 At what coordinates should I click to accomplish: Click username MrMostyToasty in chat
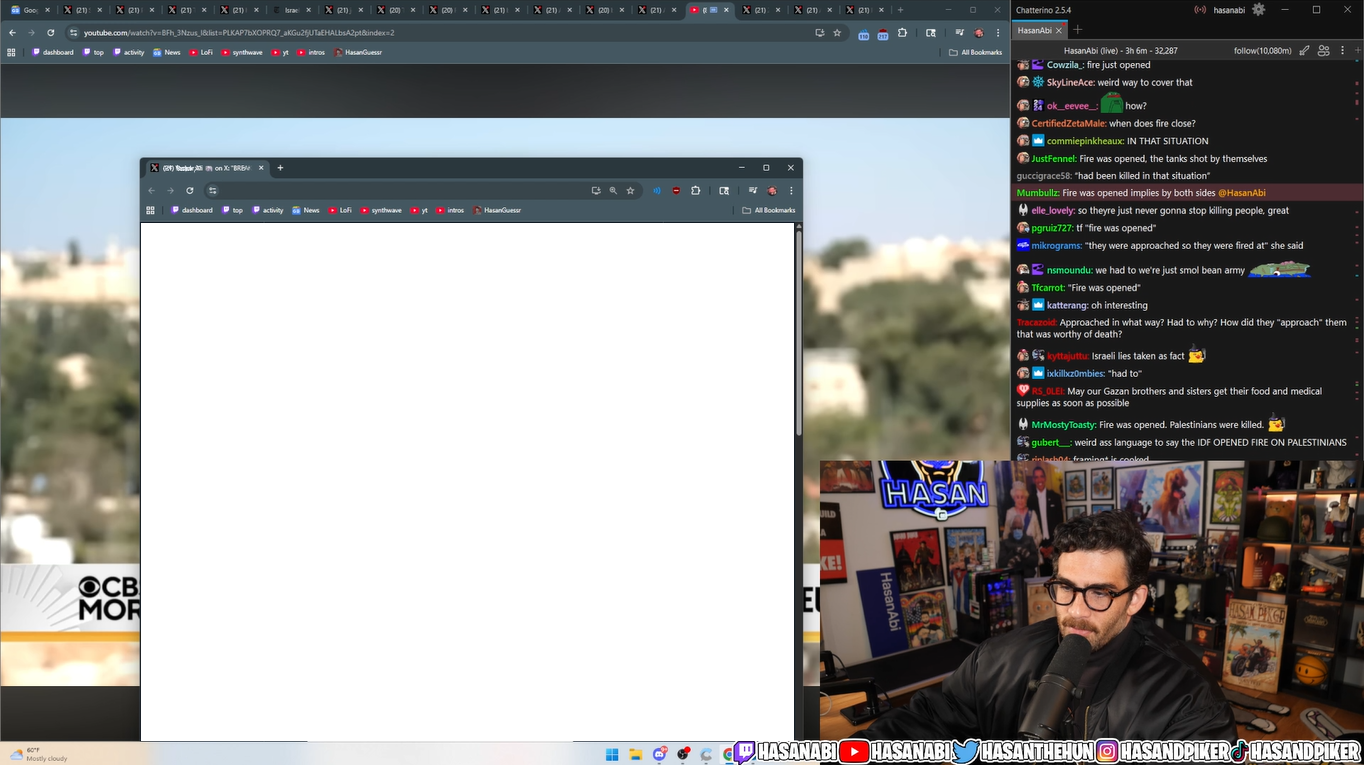[1064, 425]
